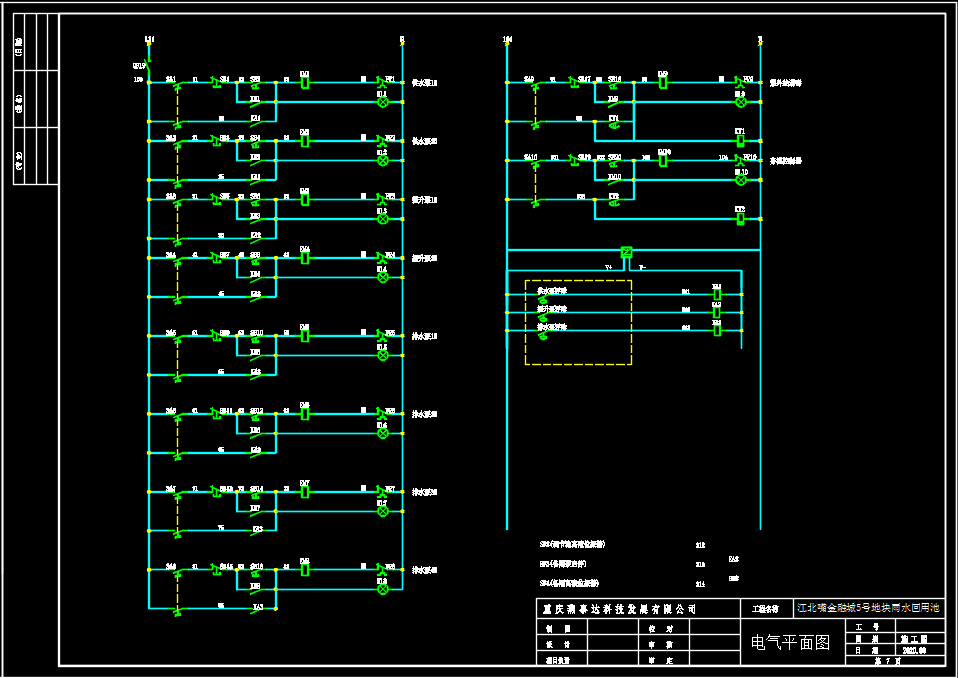
Task: Click the SP3 legend note text line
Action: pyautogui.click(x=573, y=544)
